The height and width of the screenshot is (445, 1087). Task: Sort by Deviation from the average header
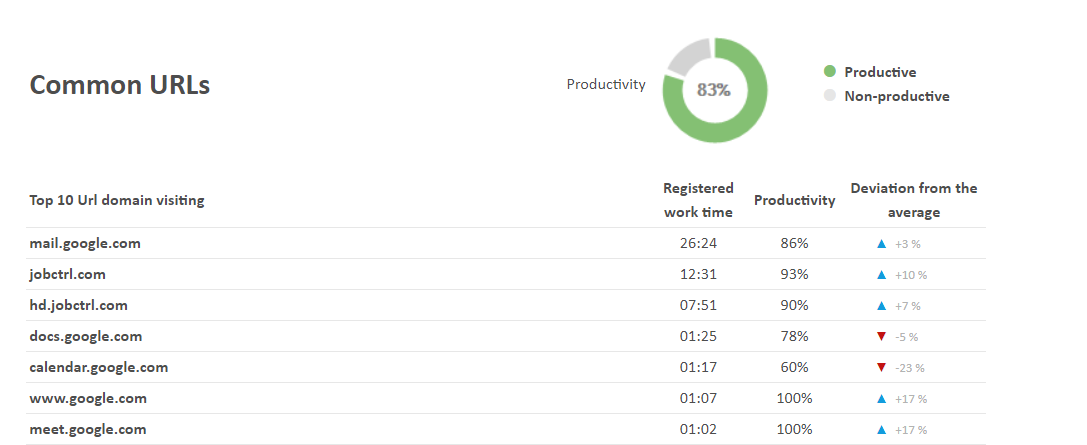pyautogui.click(x=913, y=200)
